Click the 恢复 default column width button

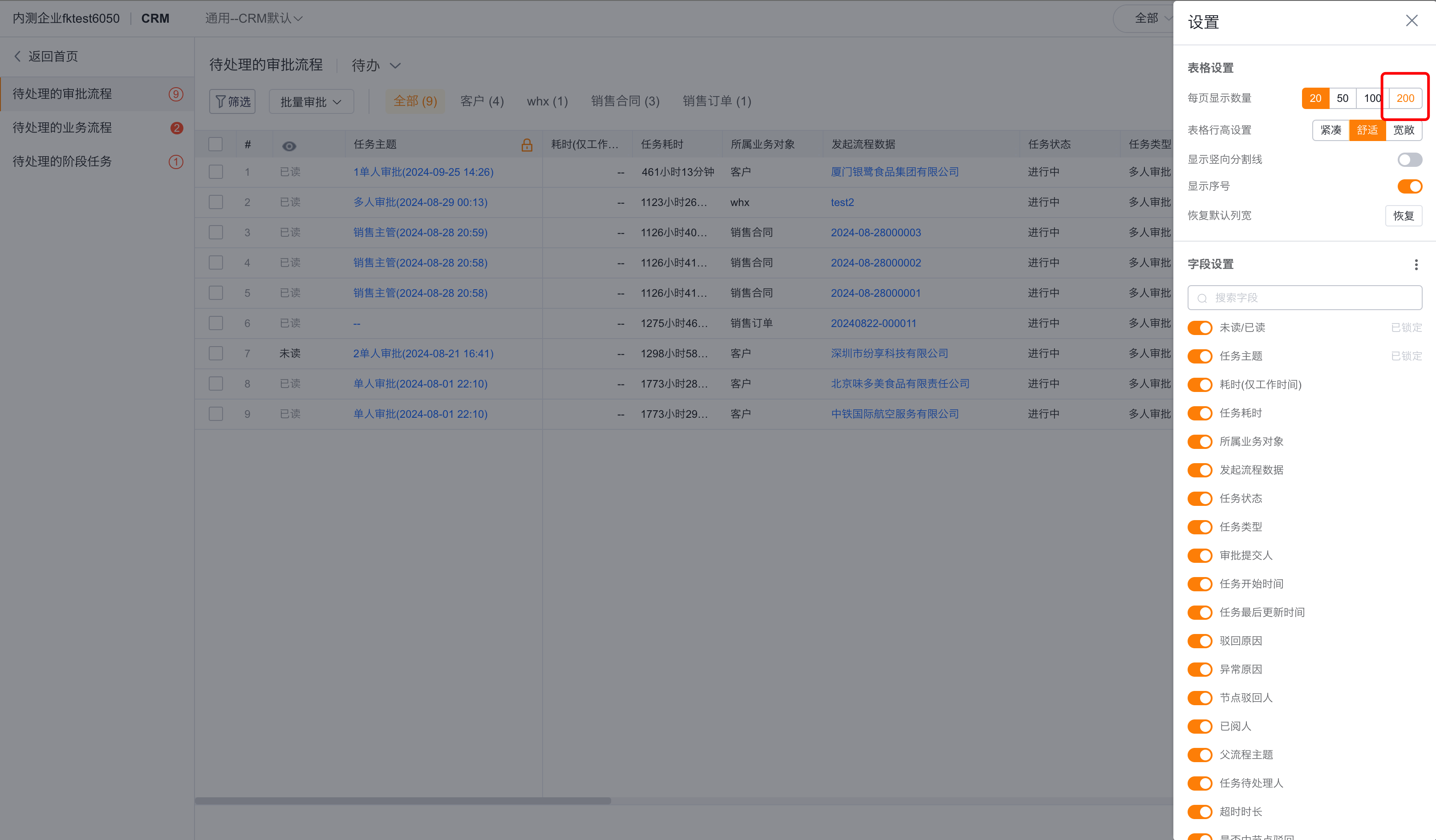point(1403,216)
